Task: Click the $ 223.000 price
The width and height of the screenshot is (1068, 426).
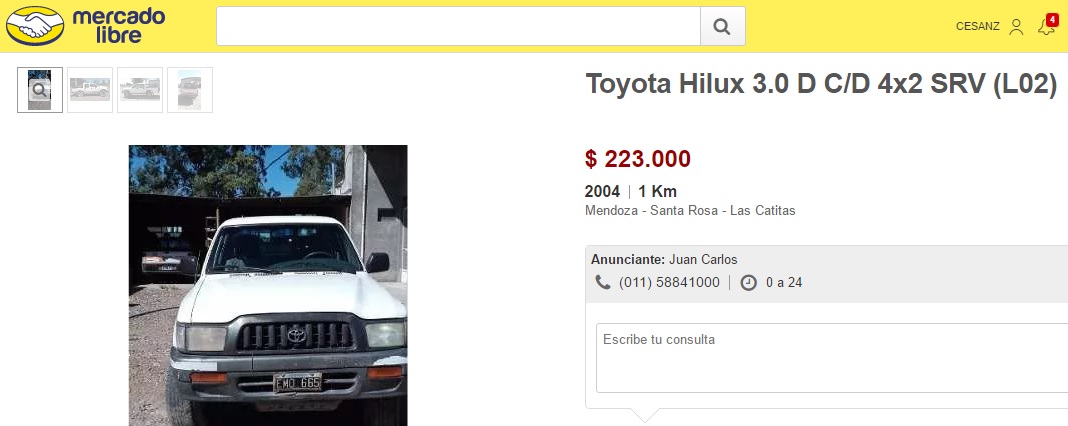Action: tap(638, 159)
